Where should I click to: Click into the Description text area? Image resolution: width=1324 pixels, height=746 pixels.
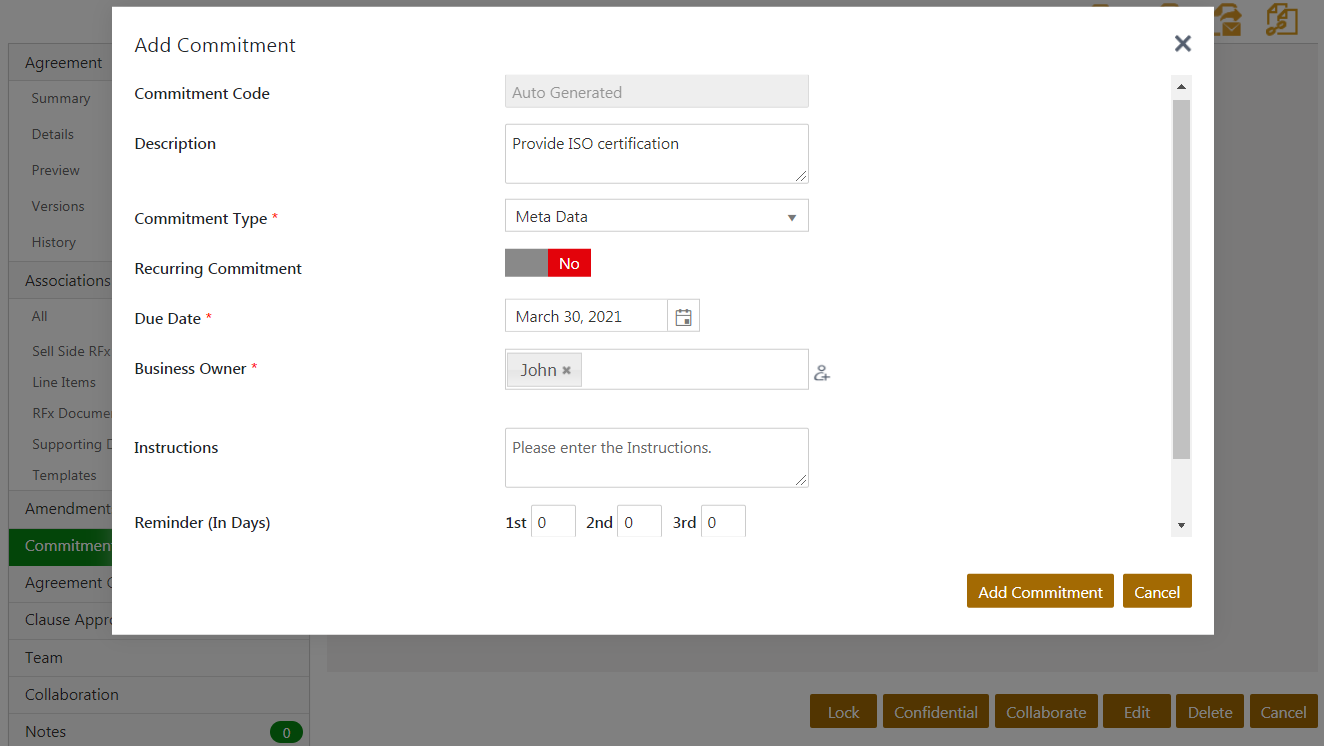point(656,154)
